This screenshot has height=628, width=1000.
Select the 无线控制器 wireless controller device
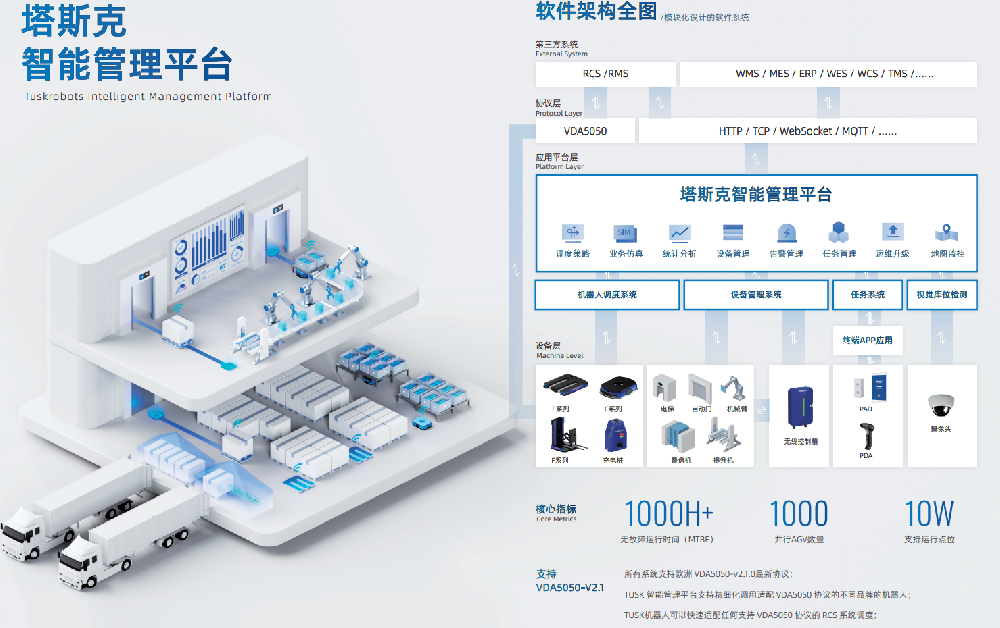(x=801, y=409)
